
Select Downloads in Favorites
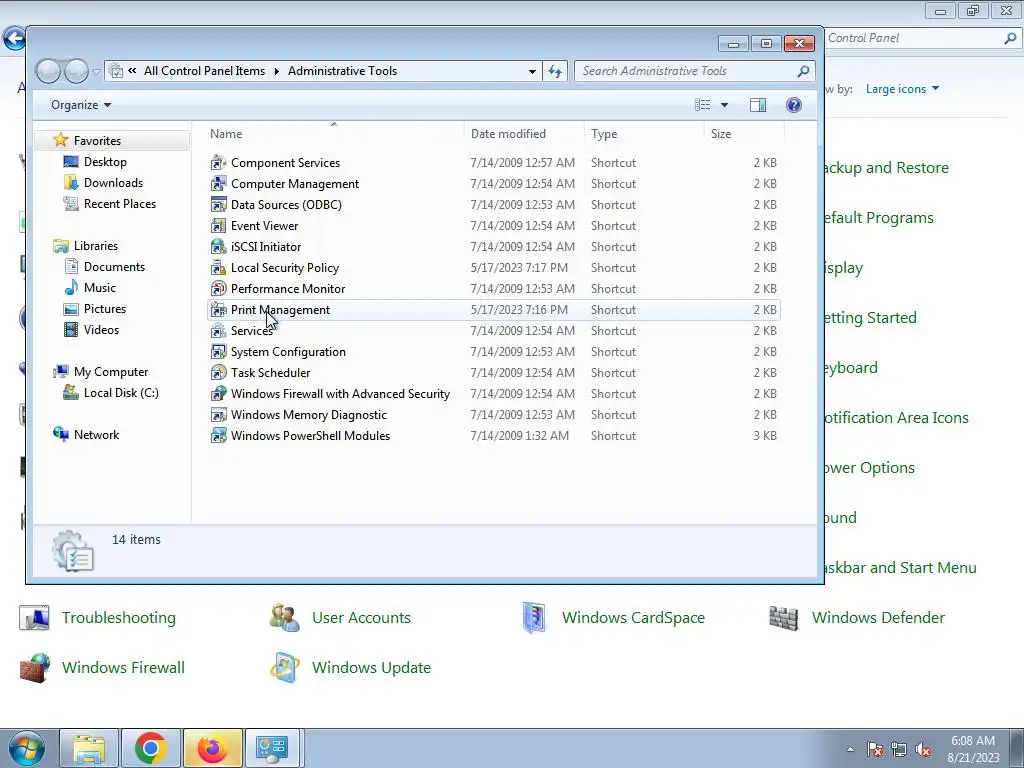tap(113, 183)
